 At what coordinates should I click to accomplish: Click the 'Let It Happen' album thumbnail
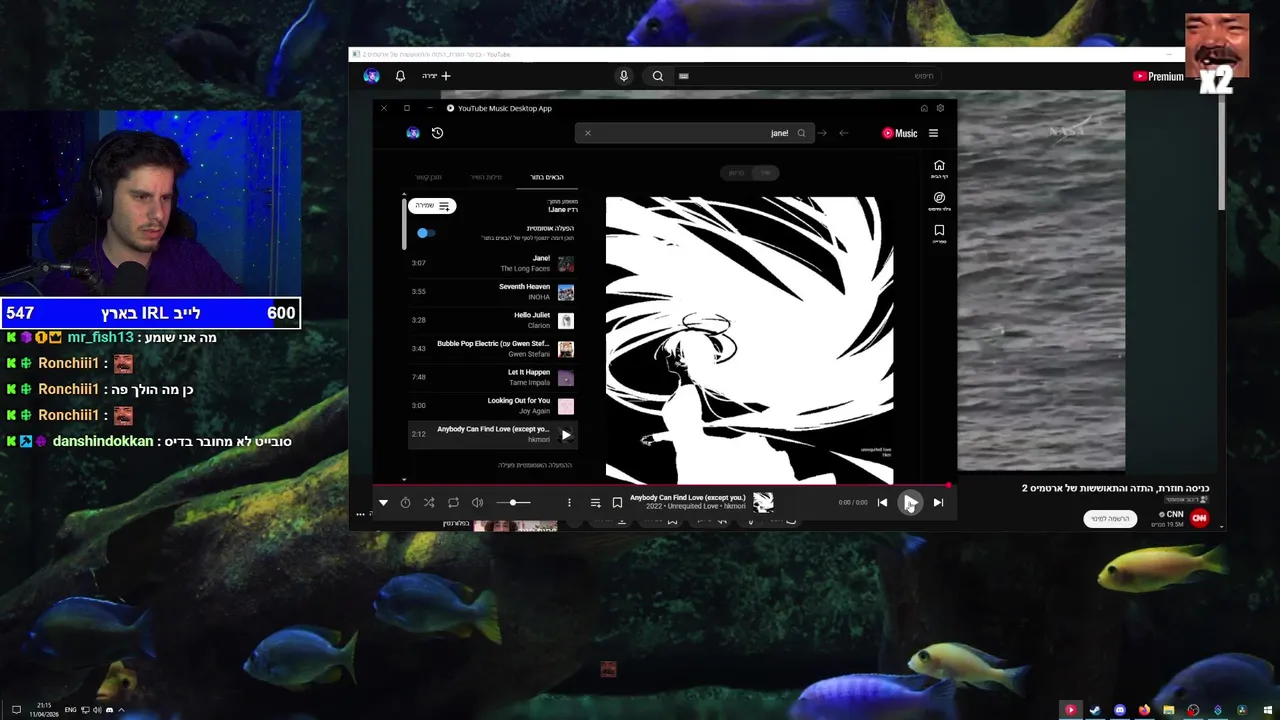pos(566,378)
